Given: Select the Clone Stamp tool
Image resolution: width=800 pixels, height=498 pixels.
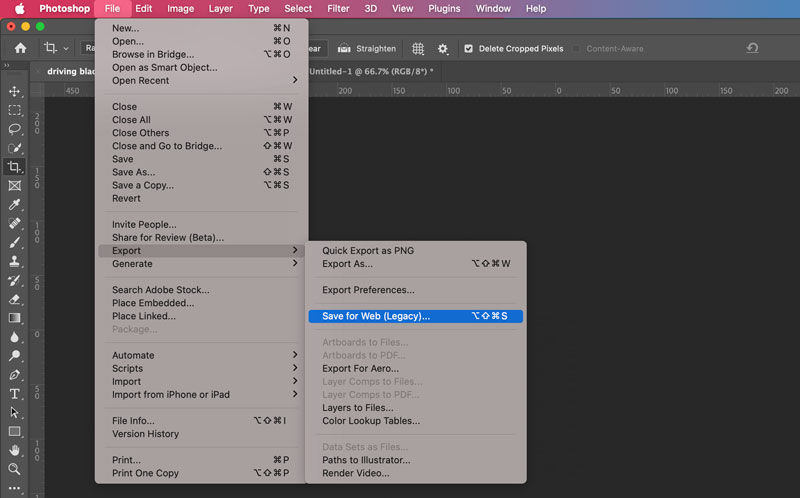Looking at the screenshot, I should pos(14,261).
